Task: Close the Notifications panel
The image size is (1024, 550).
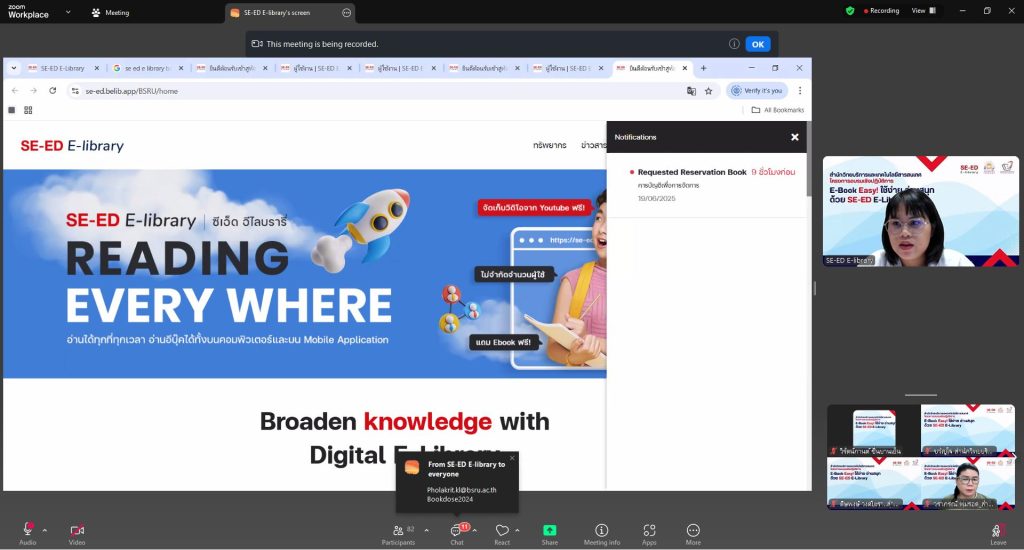Action: (x=795, y=137)
